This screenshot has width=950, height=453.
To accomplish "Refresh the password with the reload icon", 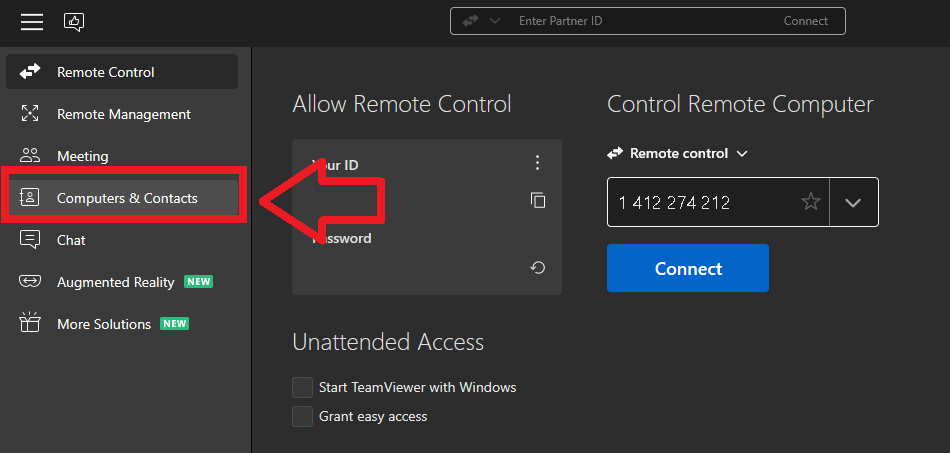I will point(538,267).
